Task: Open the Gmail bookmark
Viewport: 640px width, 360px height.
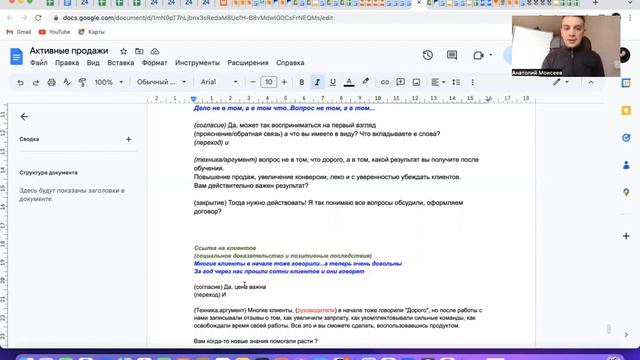Action: coord(19,32)
